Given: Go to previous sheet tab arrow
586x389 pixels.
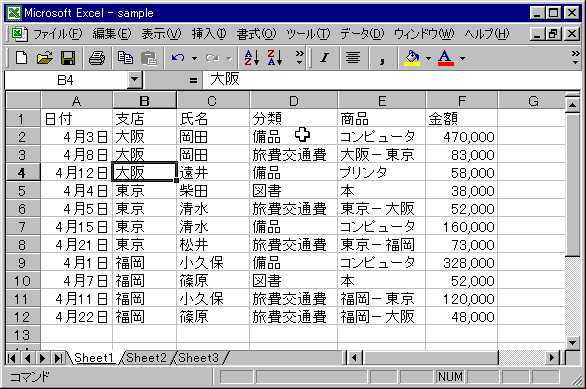Looking at the screenshot, I should (x=27, y=358).
